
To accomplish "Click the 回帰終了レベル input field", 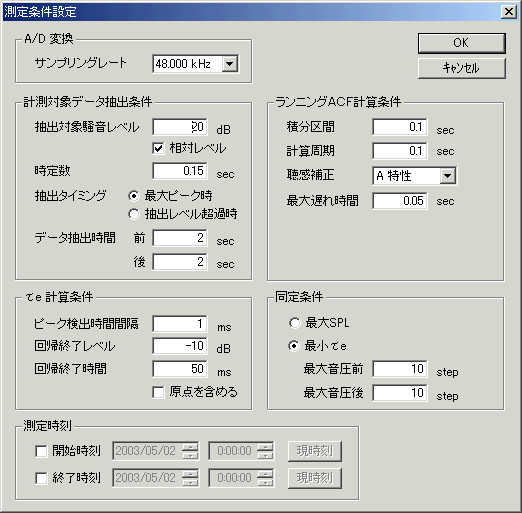I will point(180,346).
